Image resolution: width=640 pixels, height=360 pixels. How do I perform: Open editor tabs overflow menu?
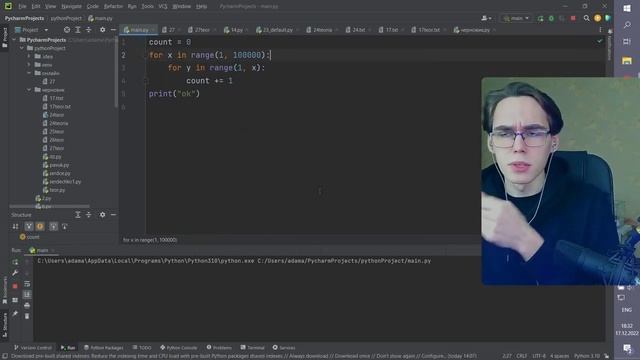click(x=600, y=30)
